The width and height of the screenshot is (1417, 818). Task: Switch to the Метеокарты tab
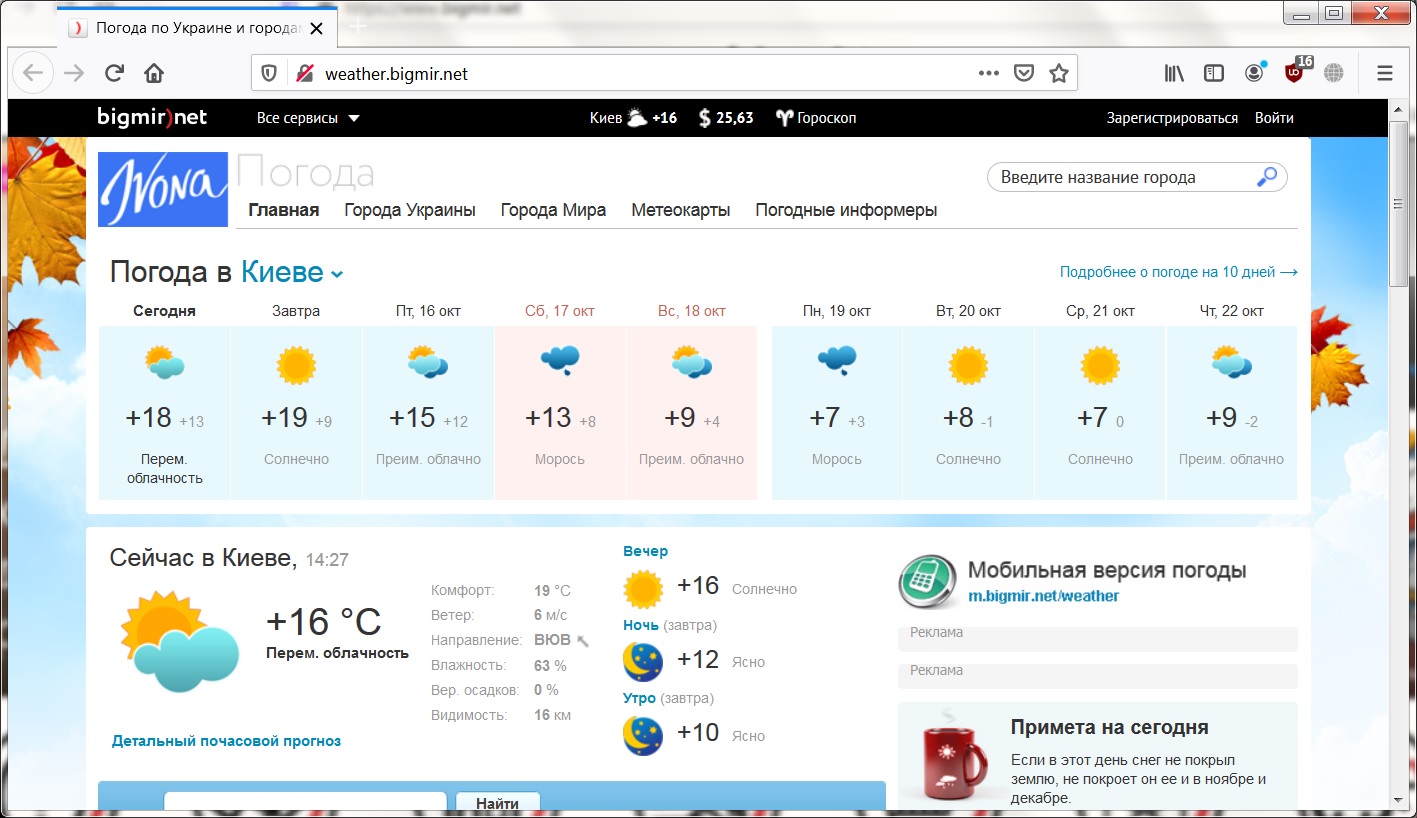point(680,210)
